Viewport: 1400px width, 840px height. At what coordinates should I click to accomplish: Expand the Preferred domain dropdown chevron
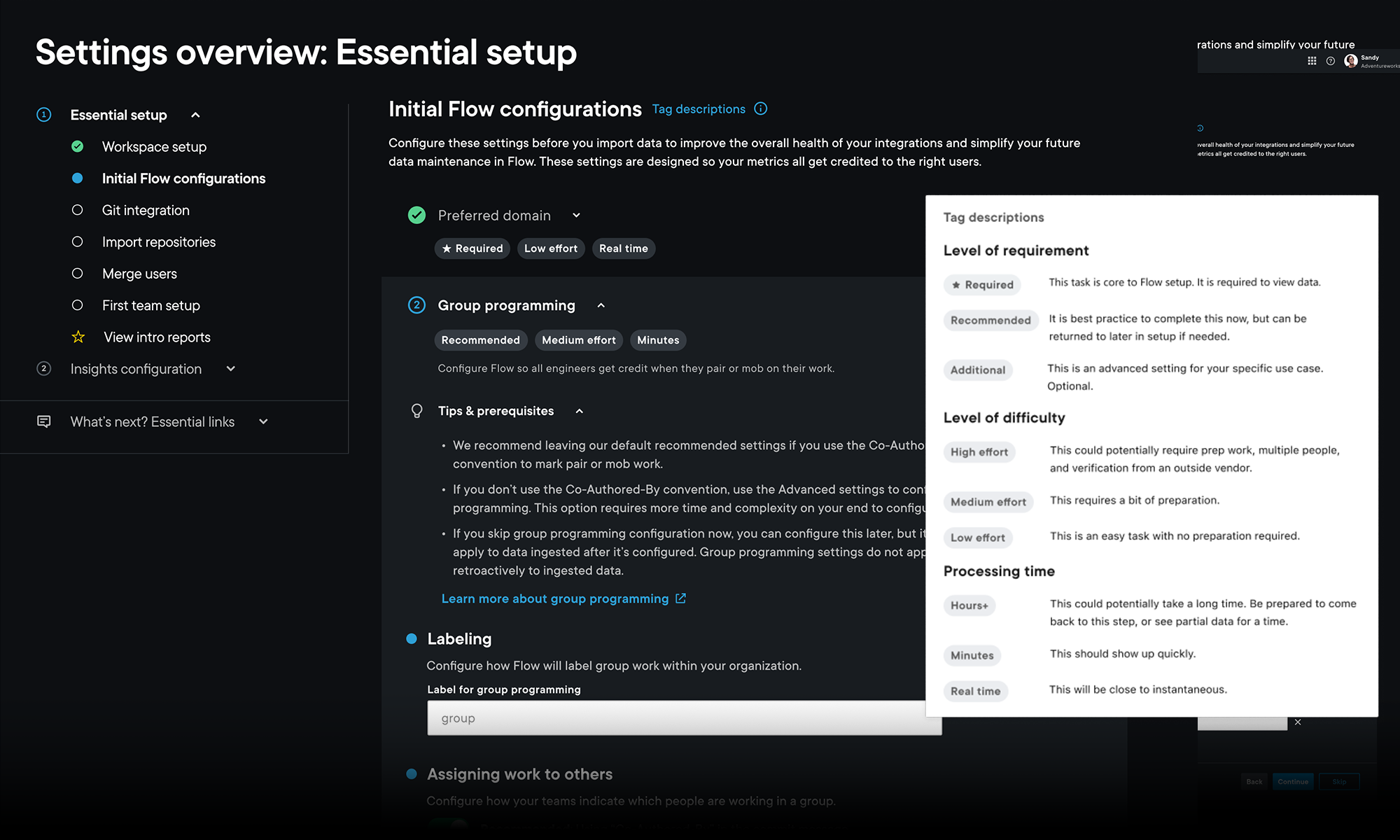click(x=576, y=216)
